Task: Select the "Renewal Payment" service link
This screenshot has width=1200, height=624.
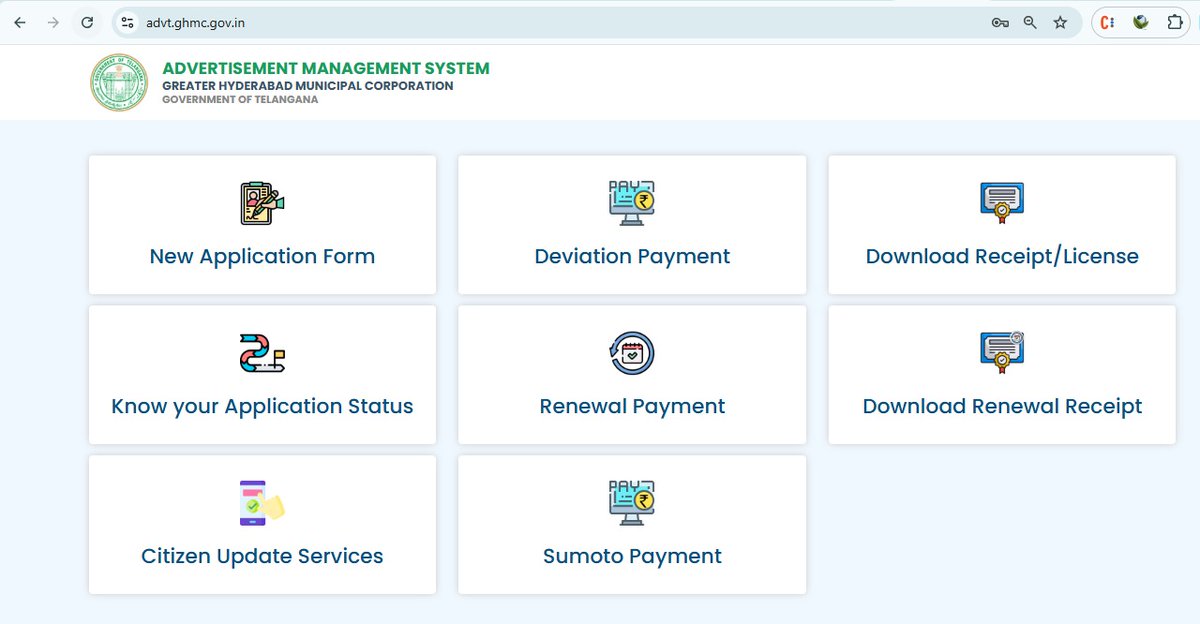Action: [x=632, y=406]
